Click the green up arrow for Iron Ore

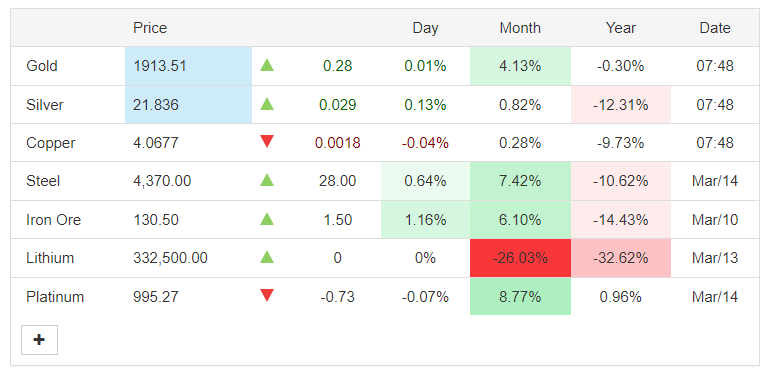267,219
